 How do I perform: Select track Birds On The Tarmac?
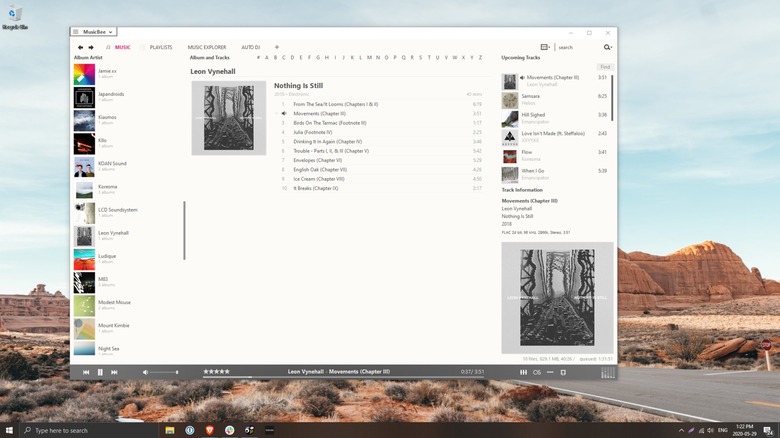click(x=381, y=123)
